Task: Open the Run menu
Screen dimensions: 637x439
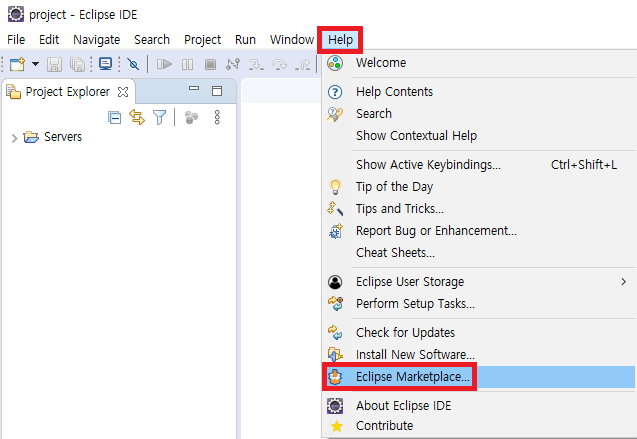Action: [245, 40]
